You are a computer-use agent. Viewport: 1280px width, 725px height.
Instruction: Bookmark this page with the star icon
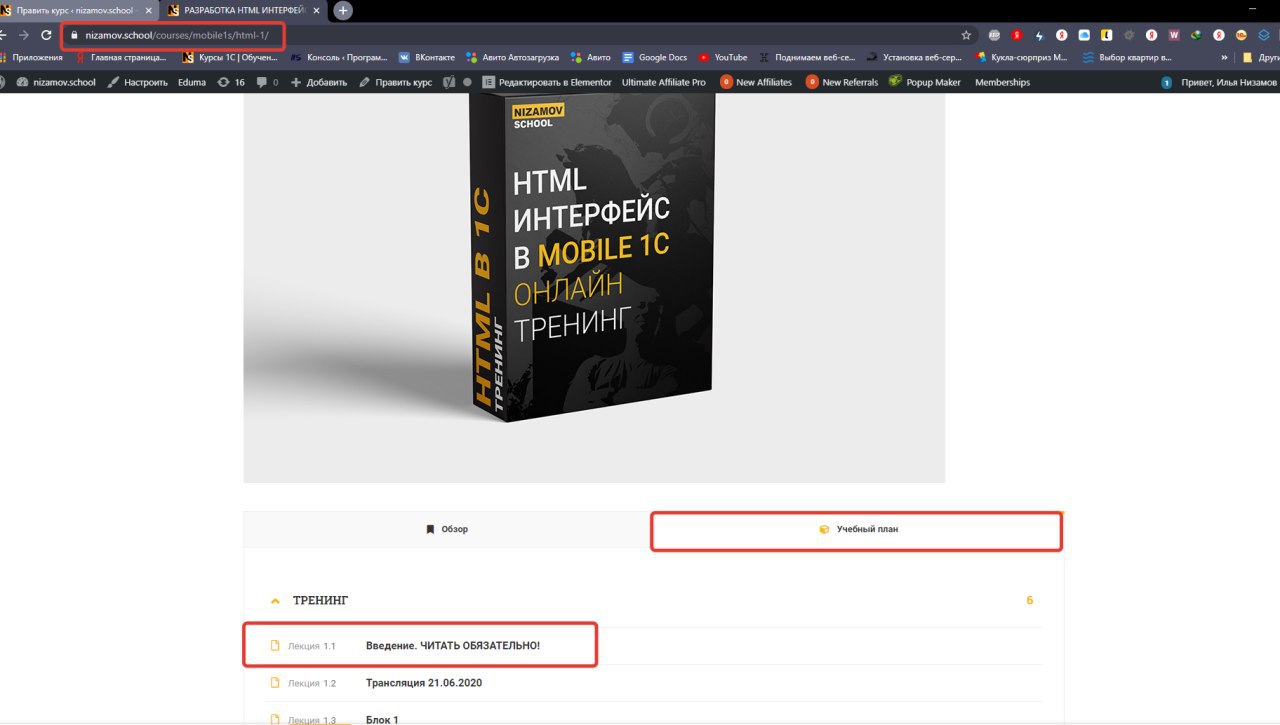[966, 34]
